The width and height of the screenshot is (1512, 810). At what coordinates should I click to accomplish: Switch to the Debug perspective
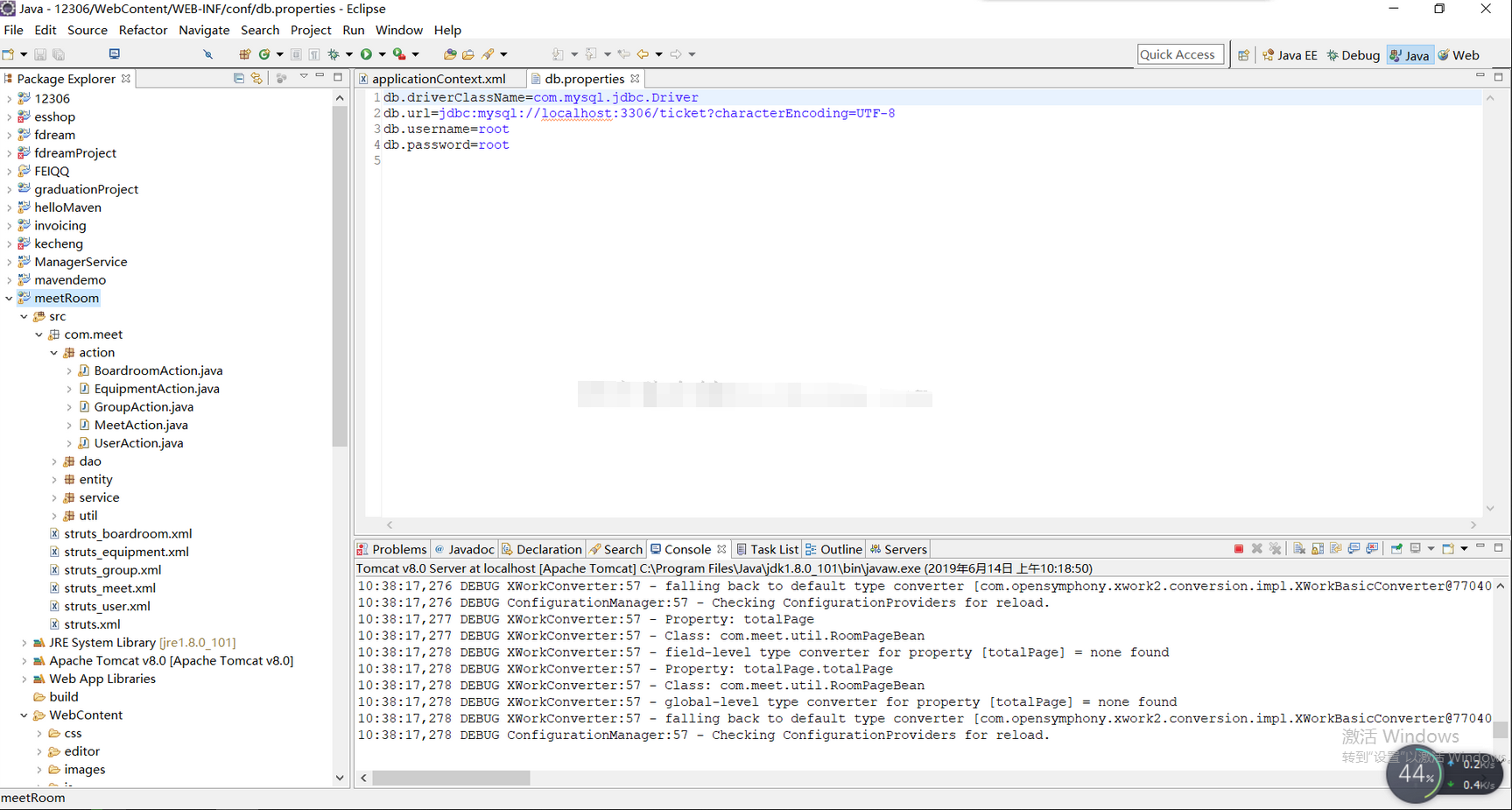1354,55
